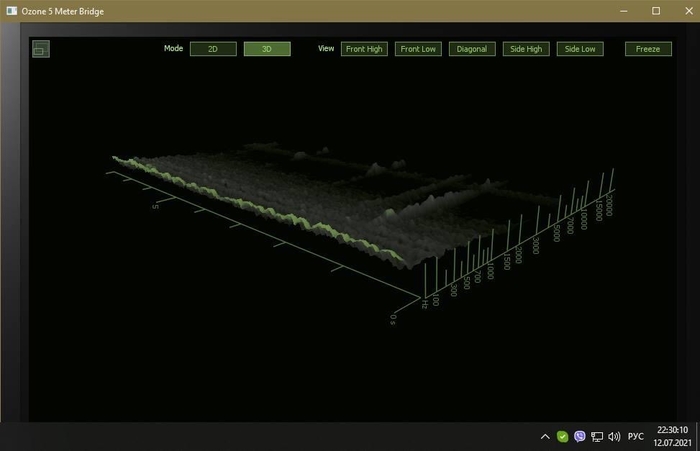Click the 0 s time axis label
The height and width of the screenshot is (451, 700).
point(393,319)
